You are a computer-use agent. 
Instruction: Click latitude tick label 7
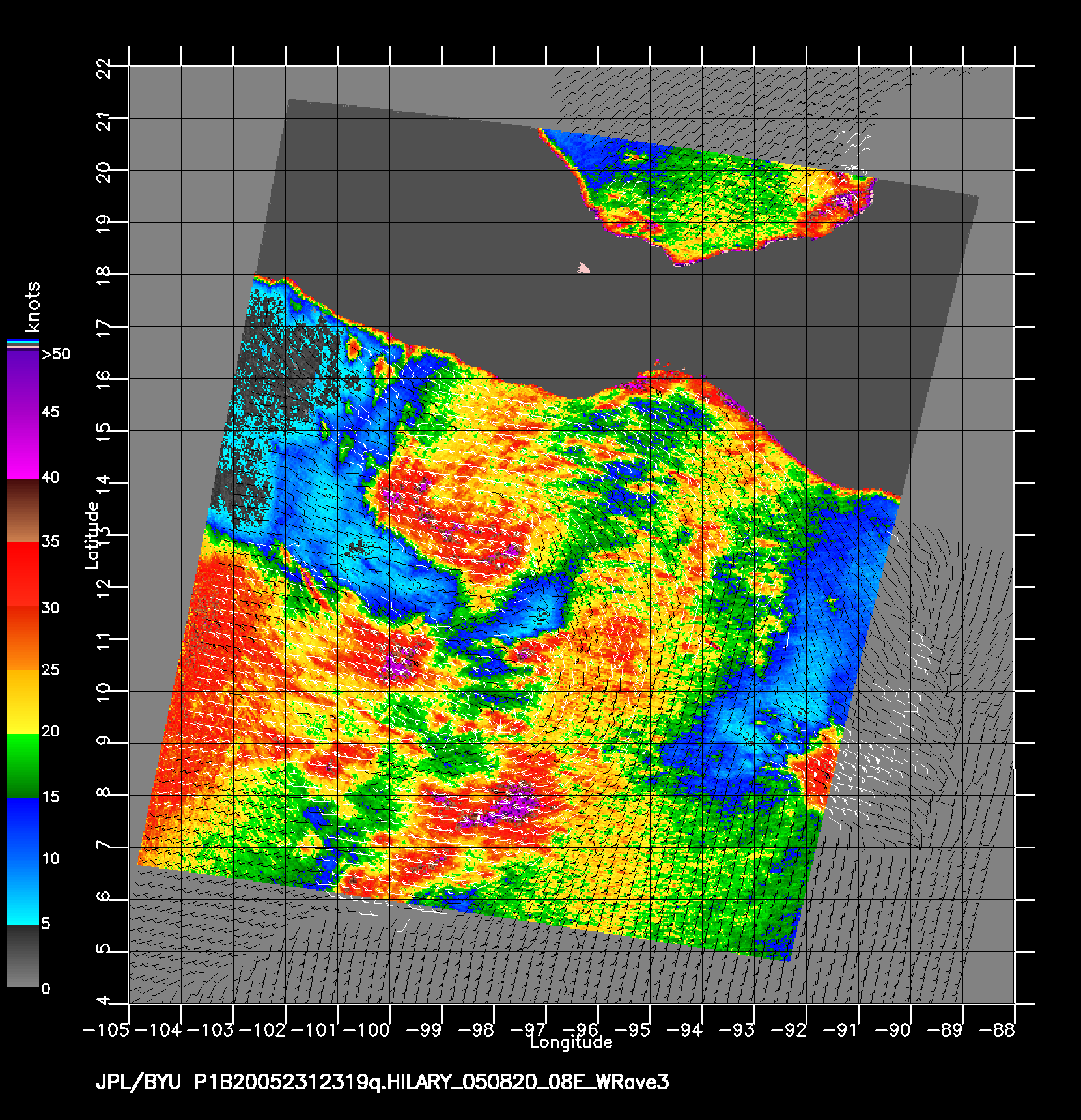pyautogui.click(x=104, y=845)
